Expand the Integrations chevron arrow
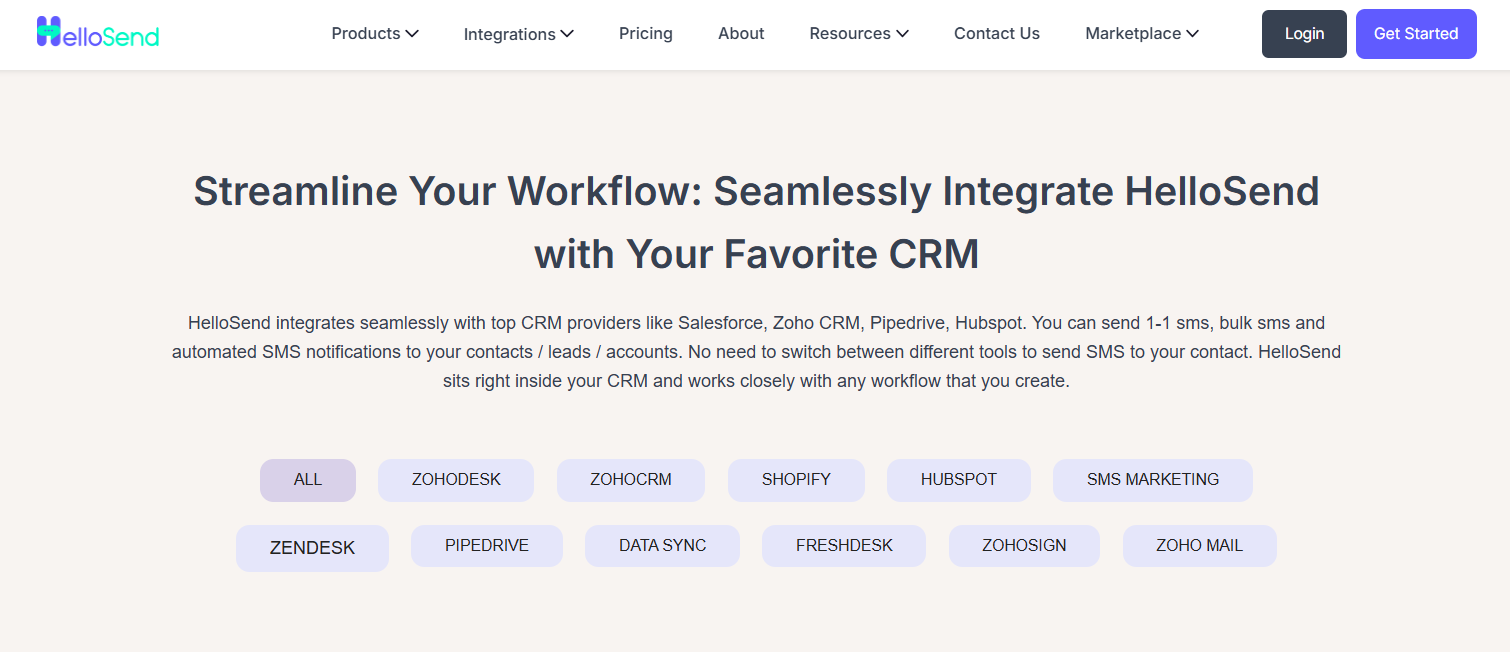The height and width of the screenshot is (652, 1510). click(567, 34)
